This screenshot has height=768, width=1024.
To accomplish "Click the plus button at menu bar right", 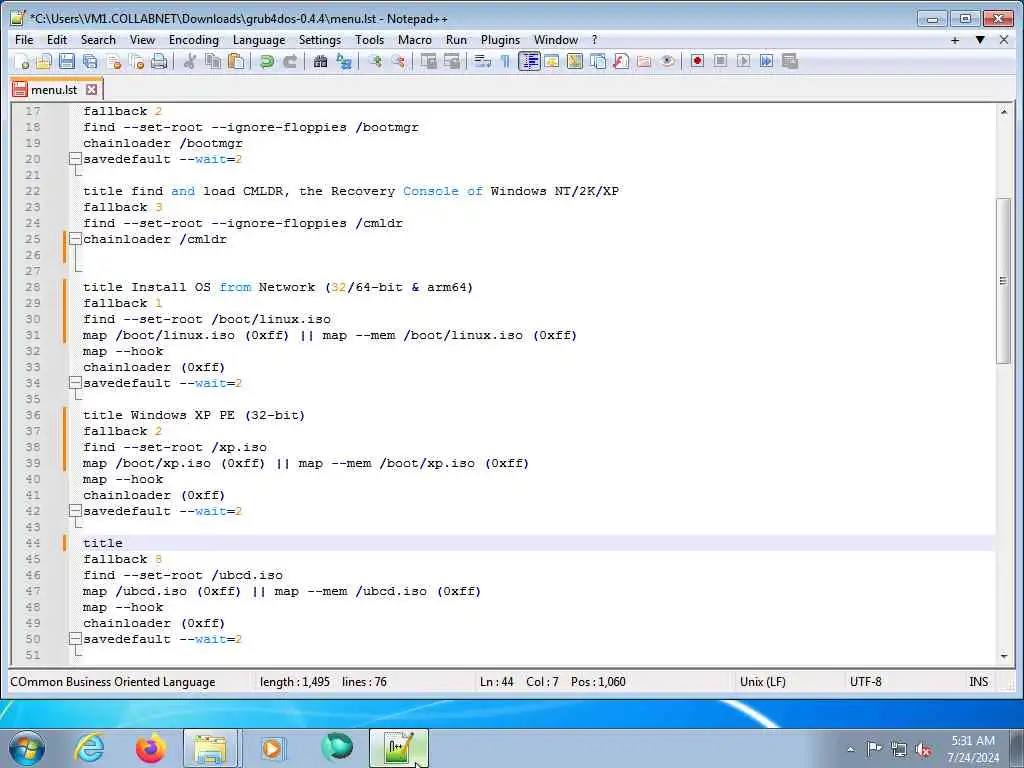I will [955, 40].
